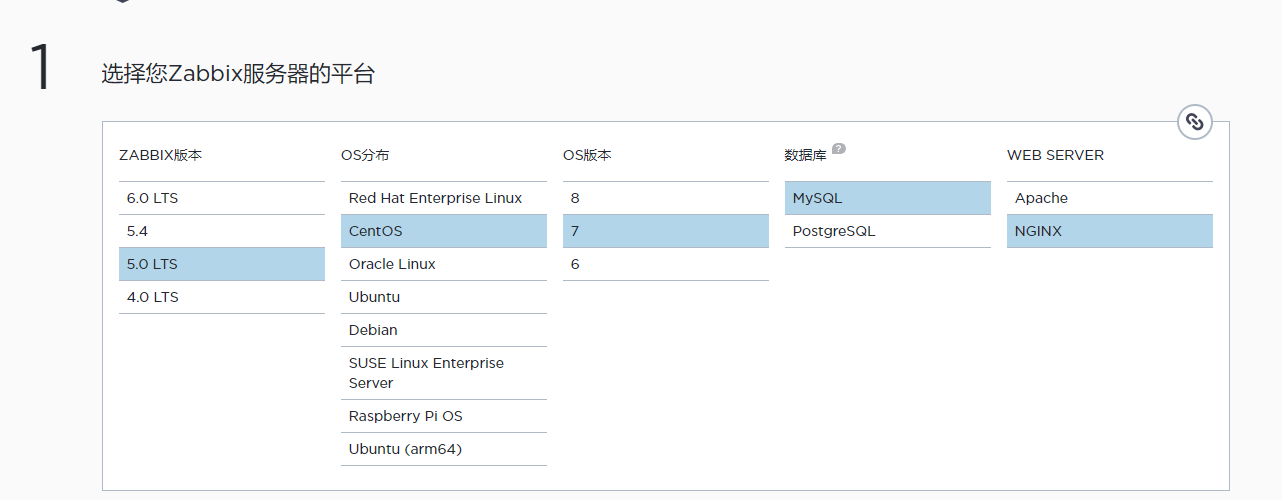Select the highlighted 5.0 LTS version

point(222,264)
